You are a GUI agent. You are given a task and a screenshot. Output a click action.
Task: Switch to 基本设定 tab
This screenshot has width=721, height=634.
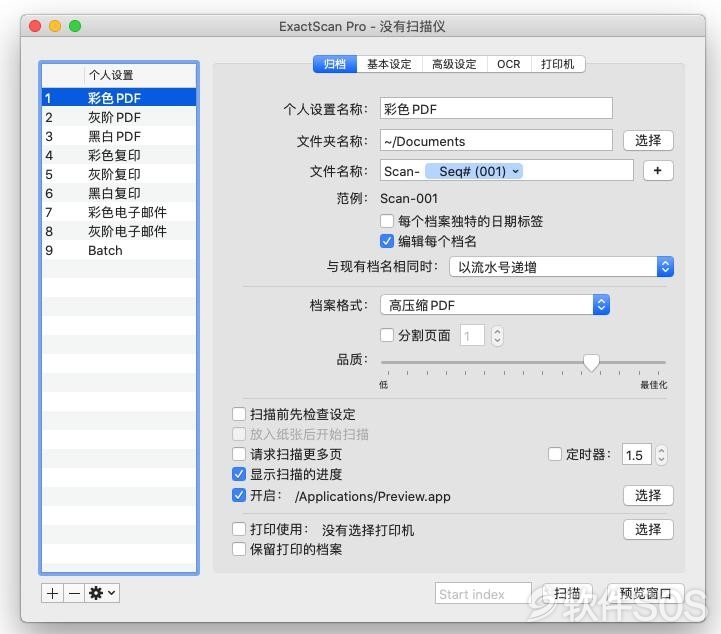(389, 64)
